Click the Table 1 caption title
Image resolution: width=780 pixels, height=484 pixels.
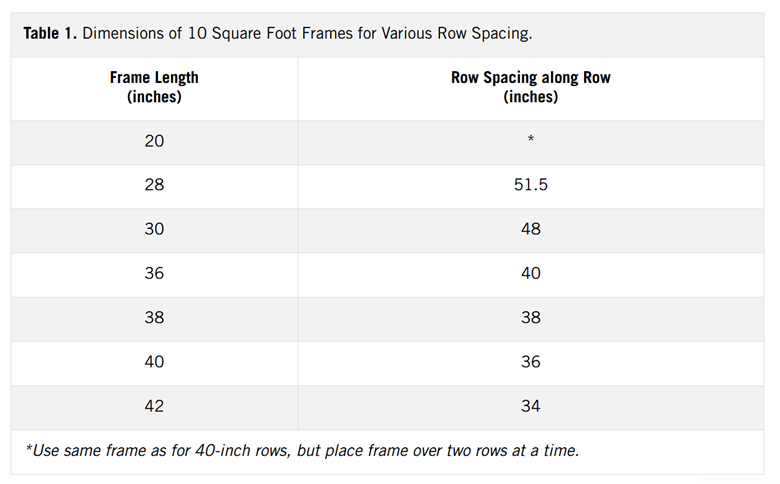[x=278, y=33]
